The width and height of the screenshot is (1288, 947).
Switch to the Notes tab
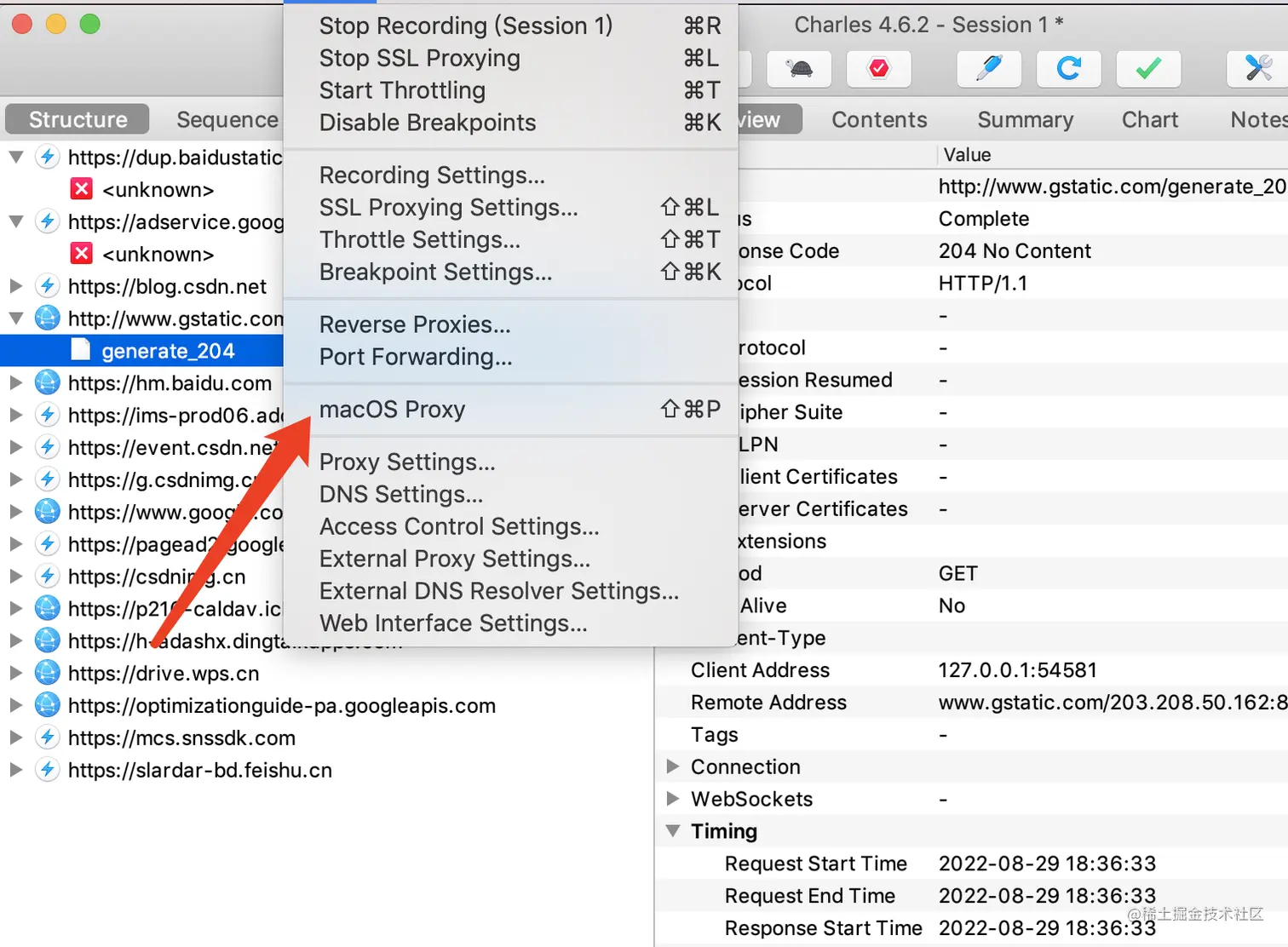(1259, 119)
